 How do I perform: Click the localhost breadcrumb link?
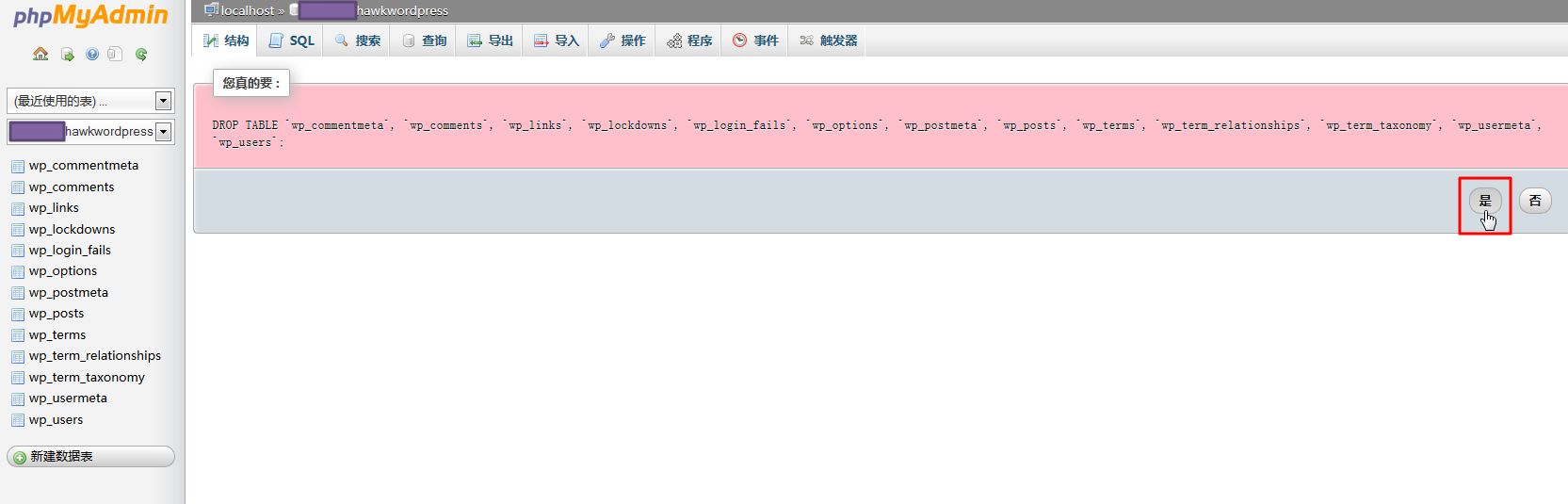click(247, 10)
